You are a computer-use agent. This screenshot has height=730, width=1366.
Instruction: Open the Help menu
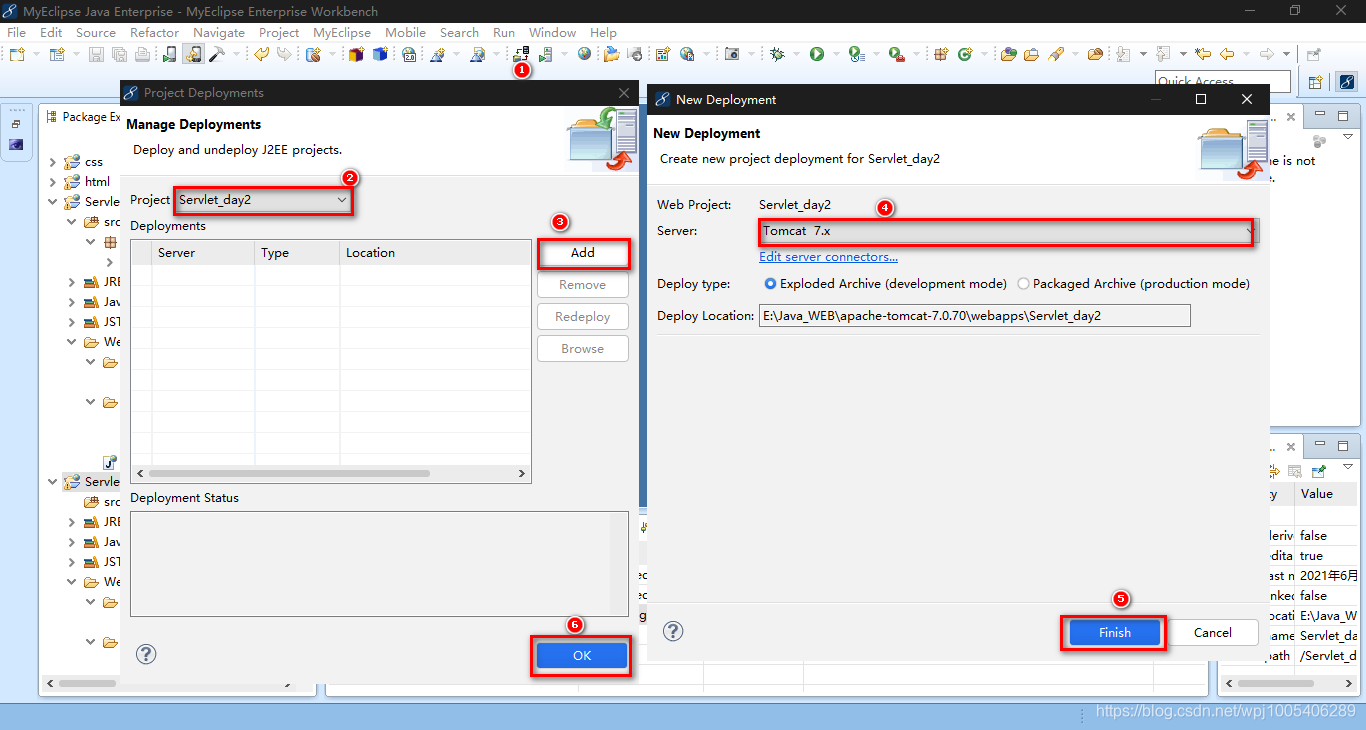pyautogui.click(x=603, y=32)
